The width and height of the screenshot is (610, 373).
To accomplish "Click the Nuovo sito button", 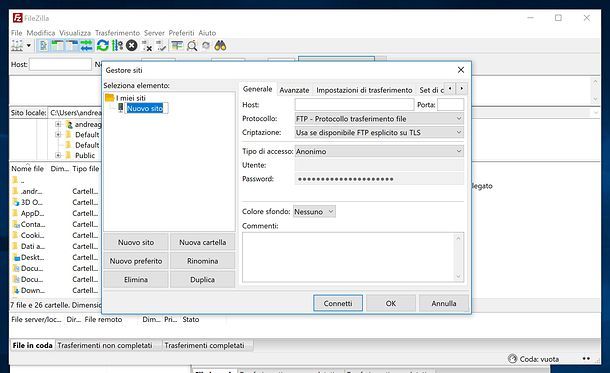I will tap(136, 242).
